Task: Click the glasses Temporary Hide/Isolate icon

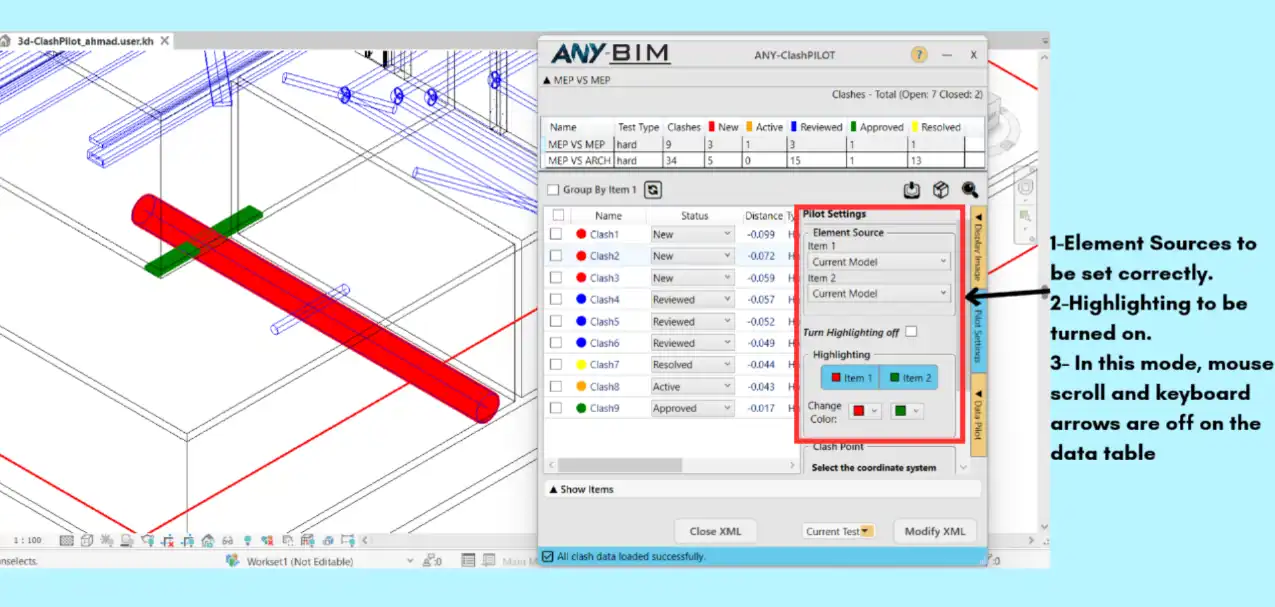Action: [228, 541]
